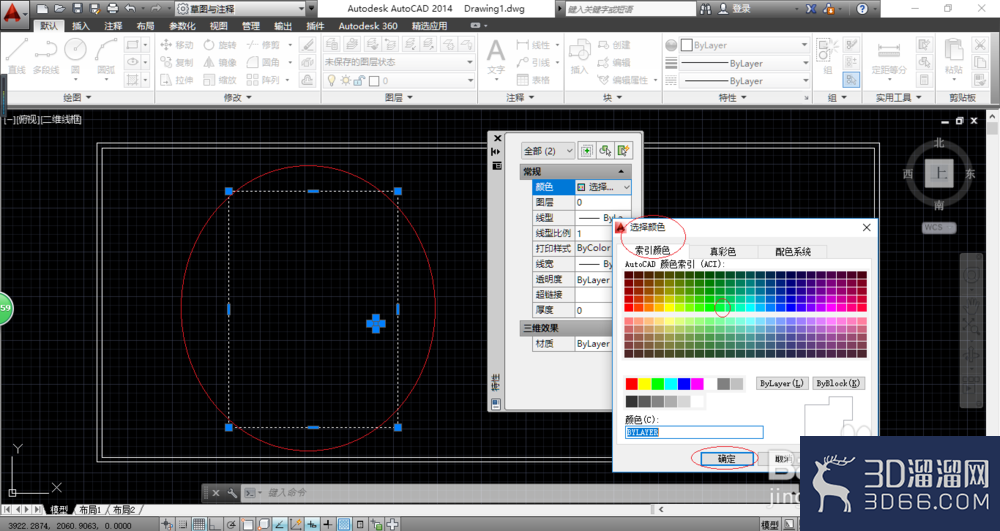Pick the red standard color swatch
Screen dimensions: 1000x531
click(631, 384)
